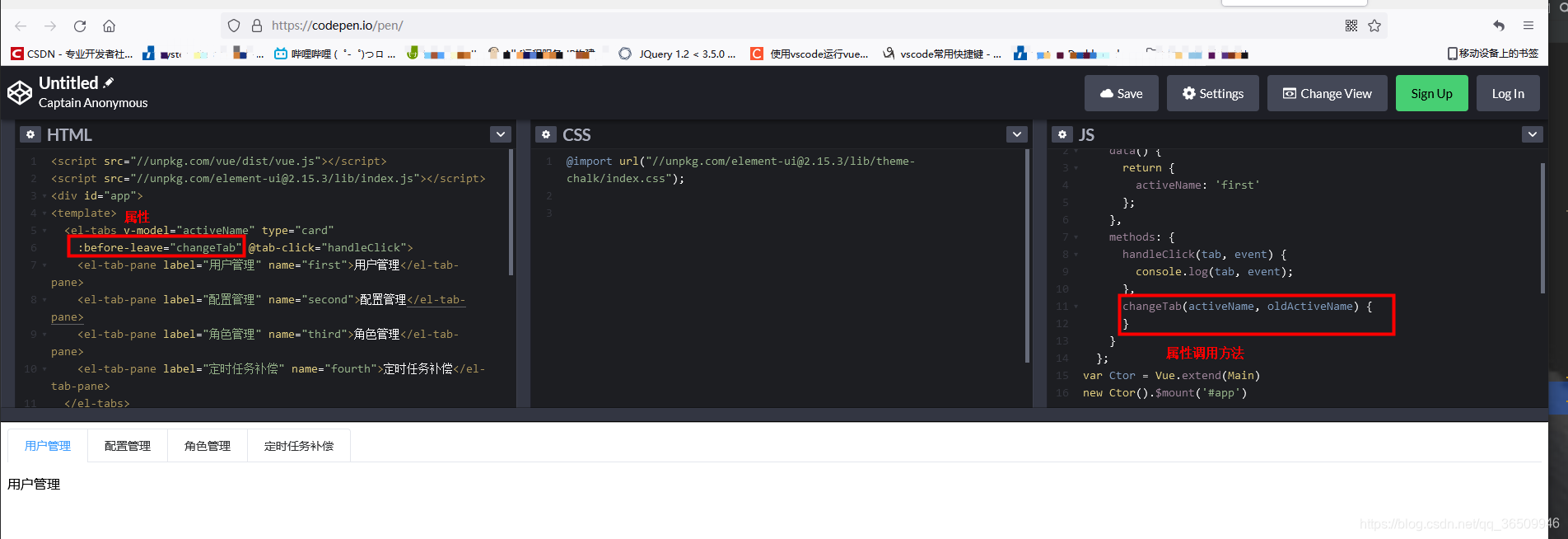This screenshot has height=539, width=1568.
Task: Open the vscode常用快捷键 bookmark
Action: tap(942, 54)
